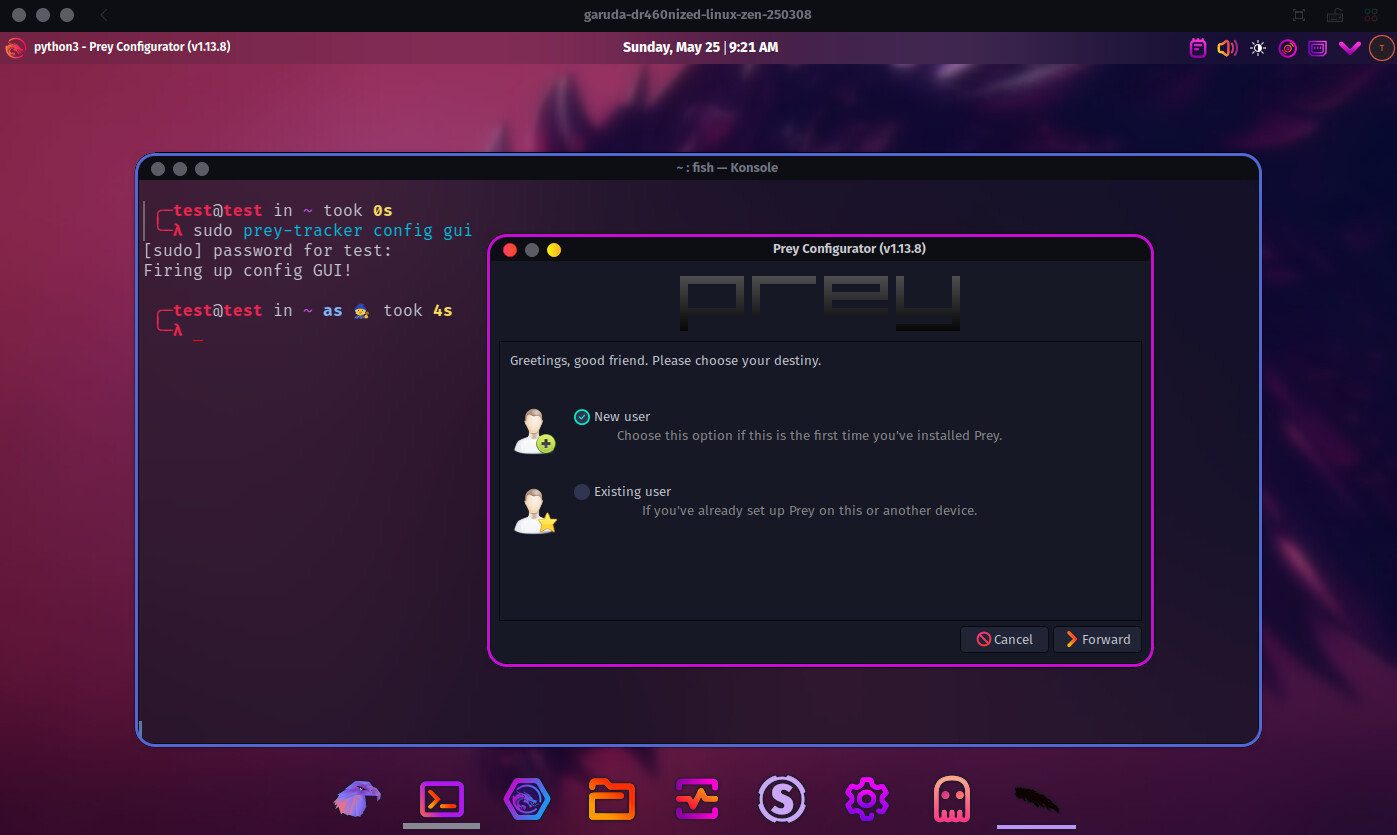Click the 'python3 - Prey Configurator' panel title
The height and width of the screenshot is (835, 1397).
[x=132, y=47]
